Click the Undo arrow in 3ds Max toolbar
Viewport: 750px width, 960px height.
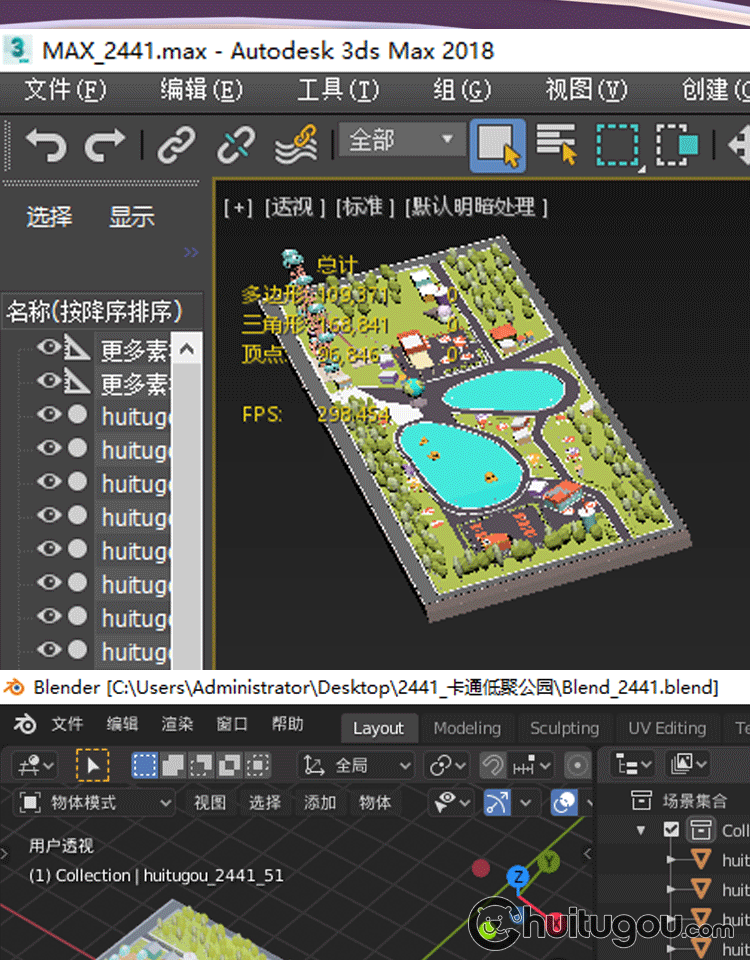(x=45, y=145)
